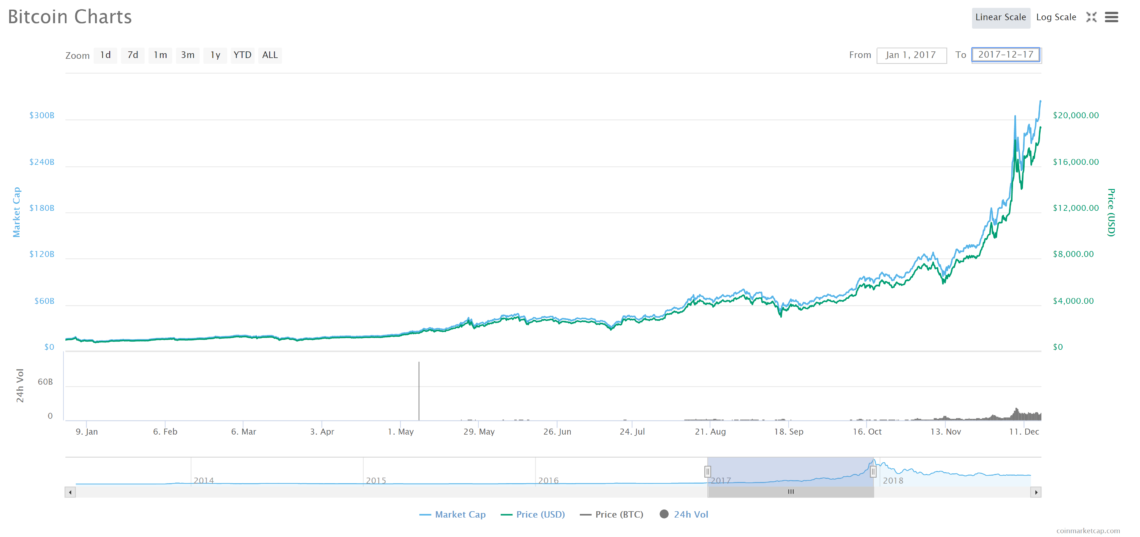The height and width of the screenshot is (537, 1140).
Task: Click navigator right scroll arrow
Action: 1036,492
